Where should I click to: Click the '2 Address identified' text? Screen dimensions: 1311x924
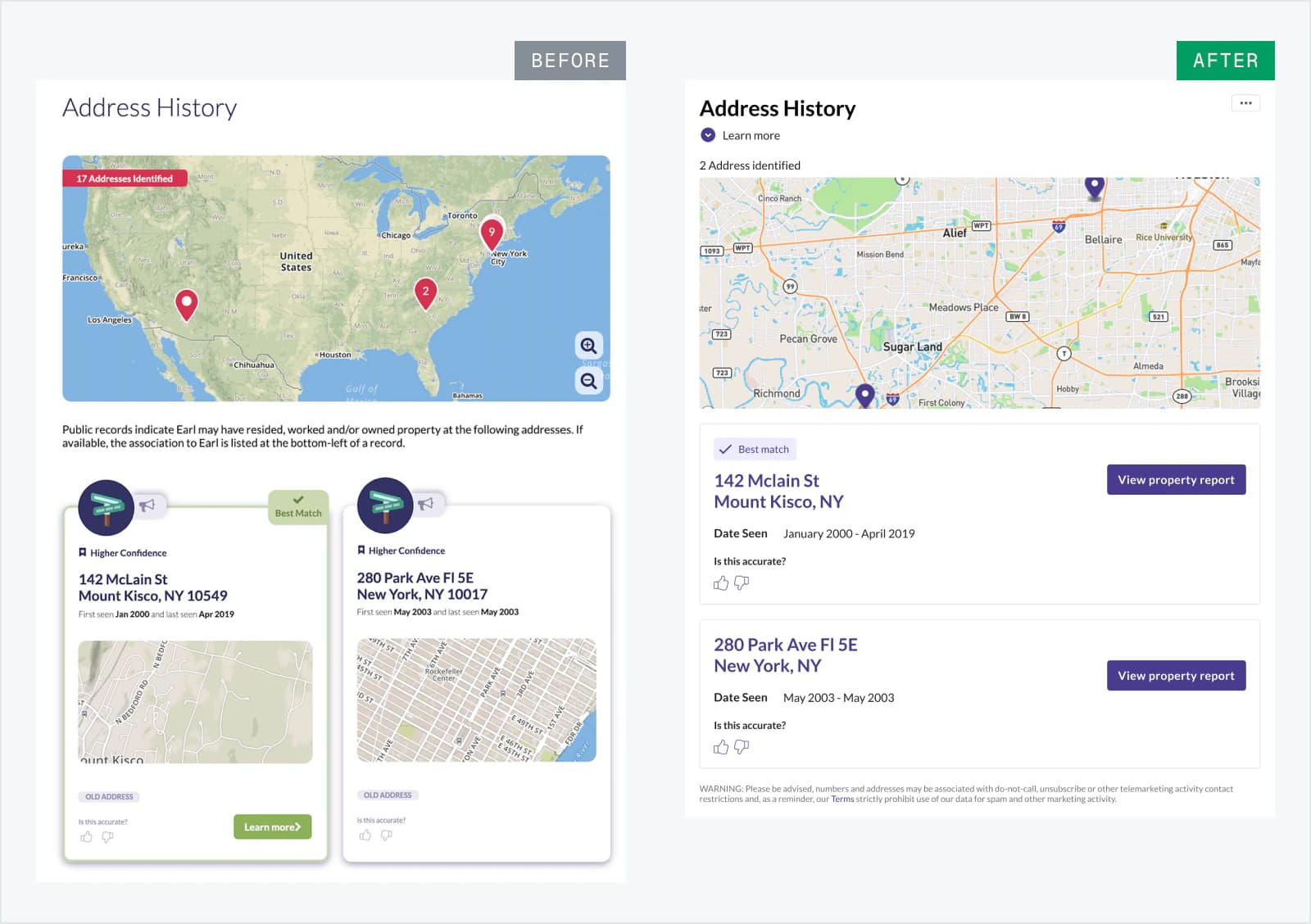tap(750, 165)
